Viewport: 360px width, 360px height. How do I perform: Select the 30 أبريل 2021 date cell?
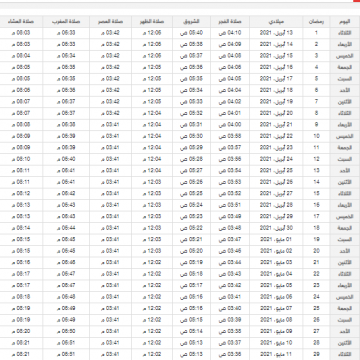(276, 228)
